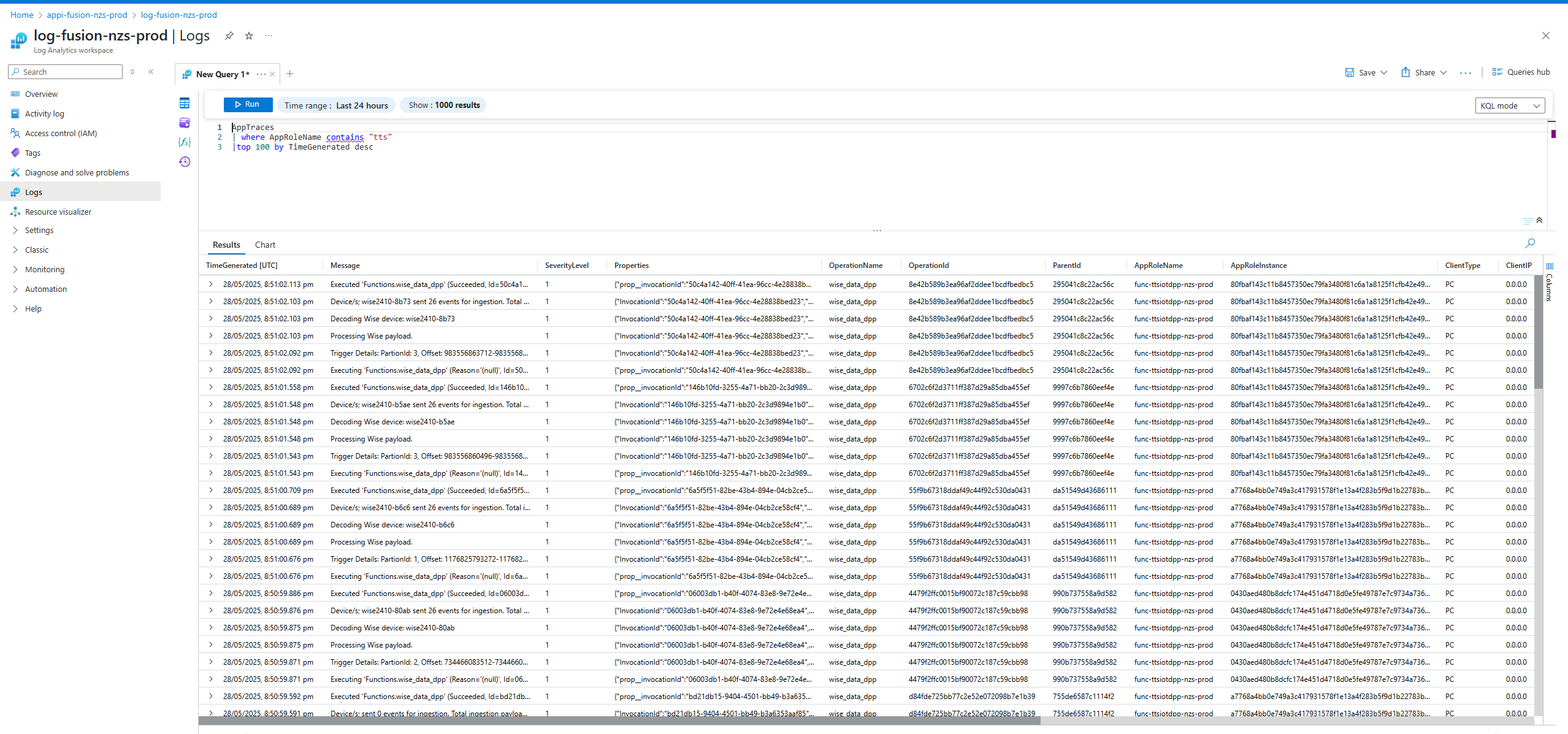Sort by ClientType column header
Screen dimensions: 1568x734
tap(1463, 266)
